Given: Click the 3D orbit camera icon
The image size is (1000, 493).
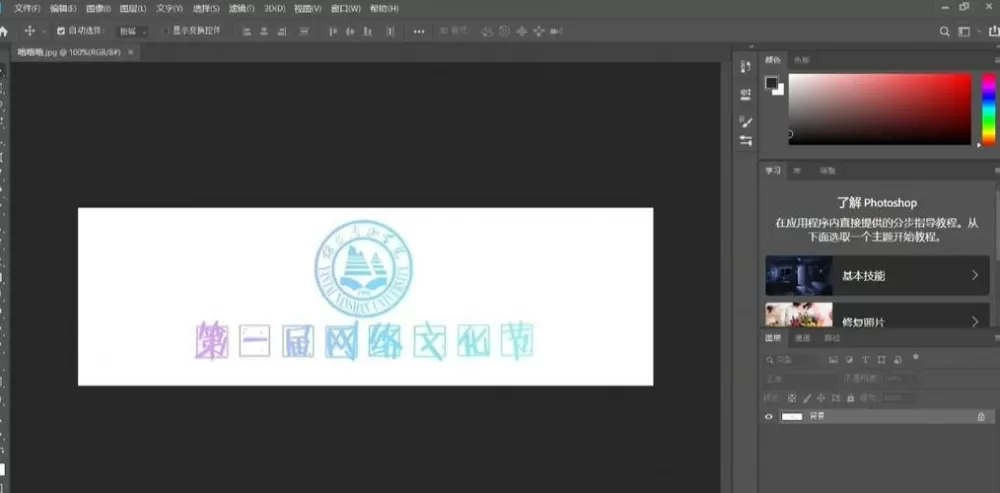Looking at the screenshot, I should [x=487, y=31].
